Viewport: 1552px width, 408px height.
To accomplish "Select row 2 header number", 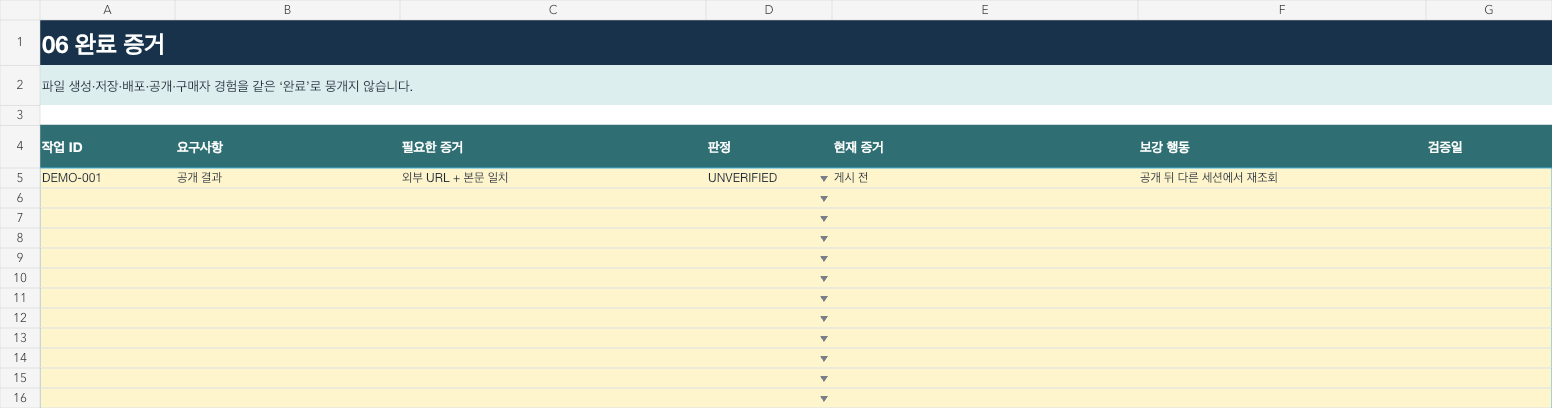I will tap(20, 85).
